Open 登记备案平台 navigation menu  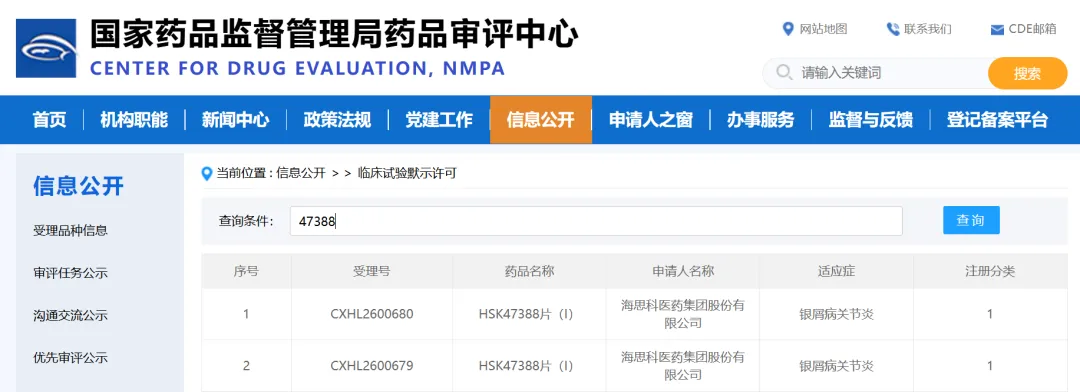click(997, 120)
